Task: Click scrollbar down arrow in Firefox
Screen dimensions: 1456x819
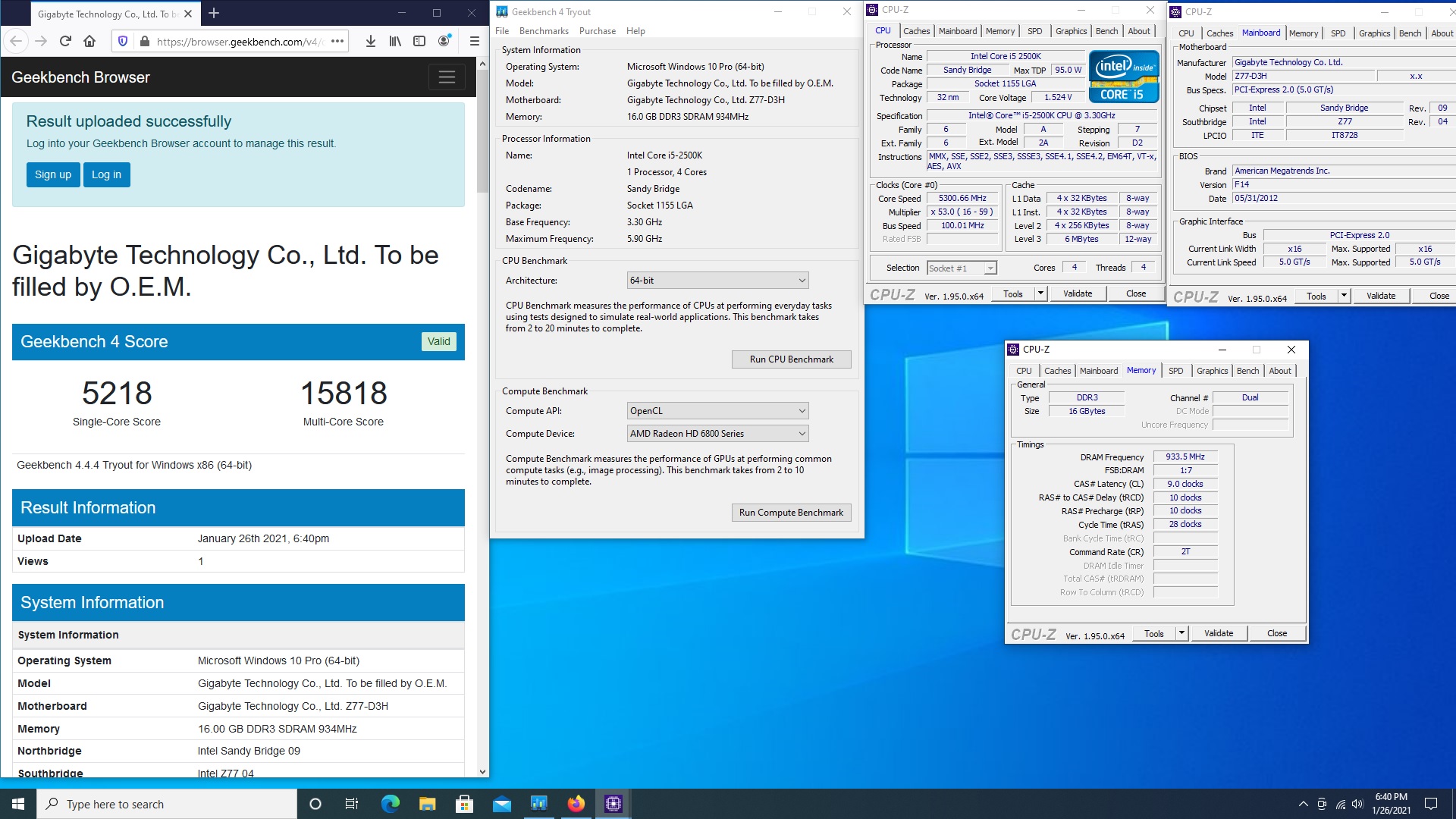Action: click(482, 772)
